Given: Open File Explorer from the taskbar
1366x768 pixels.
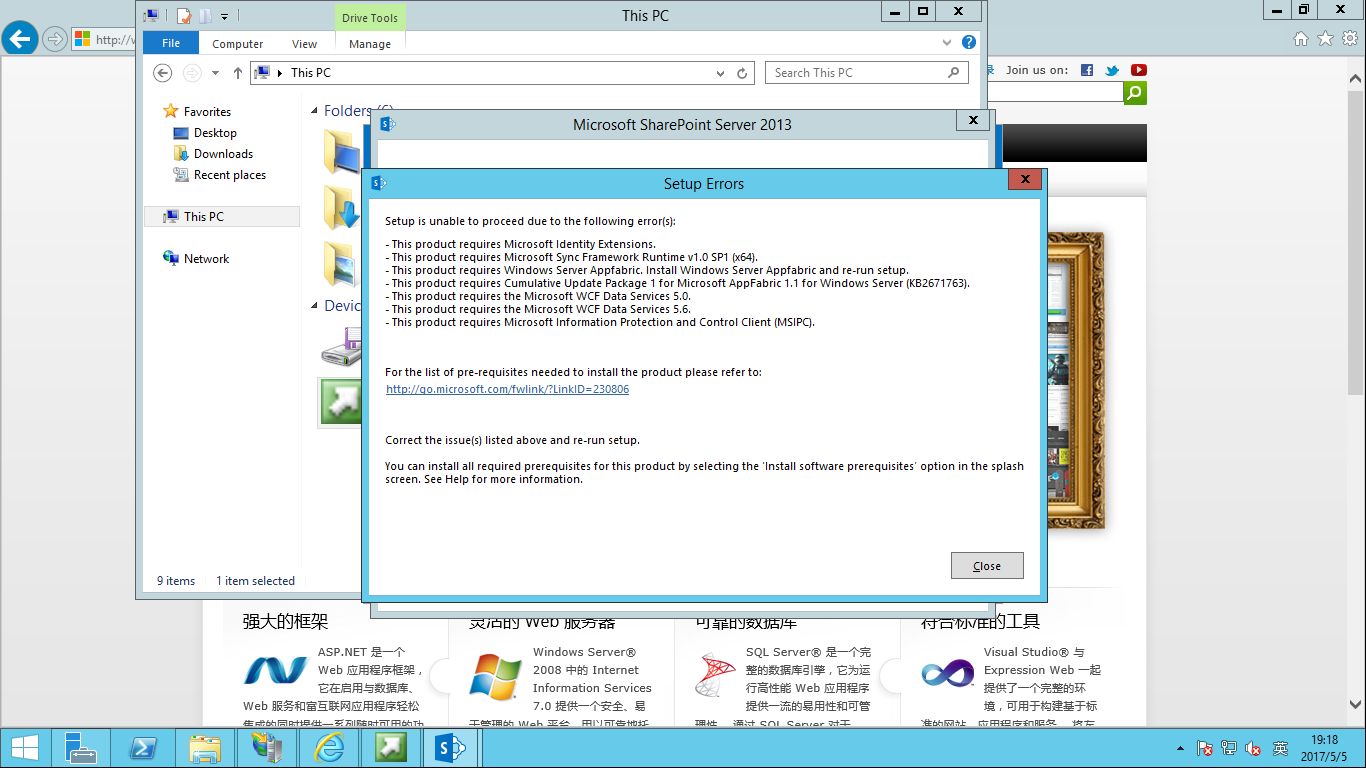Looking at the screenshot, I should pos(205,748).
